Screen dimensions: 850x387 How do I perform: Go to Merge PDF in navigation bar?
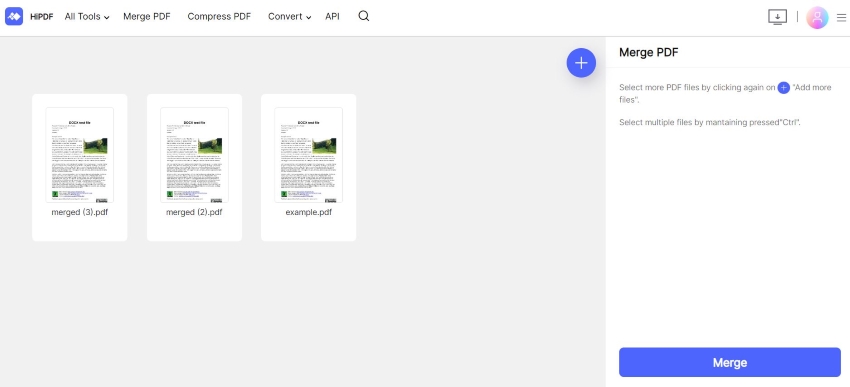[147, 17]
